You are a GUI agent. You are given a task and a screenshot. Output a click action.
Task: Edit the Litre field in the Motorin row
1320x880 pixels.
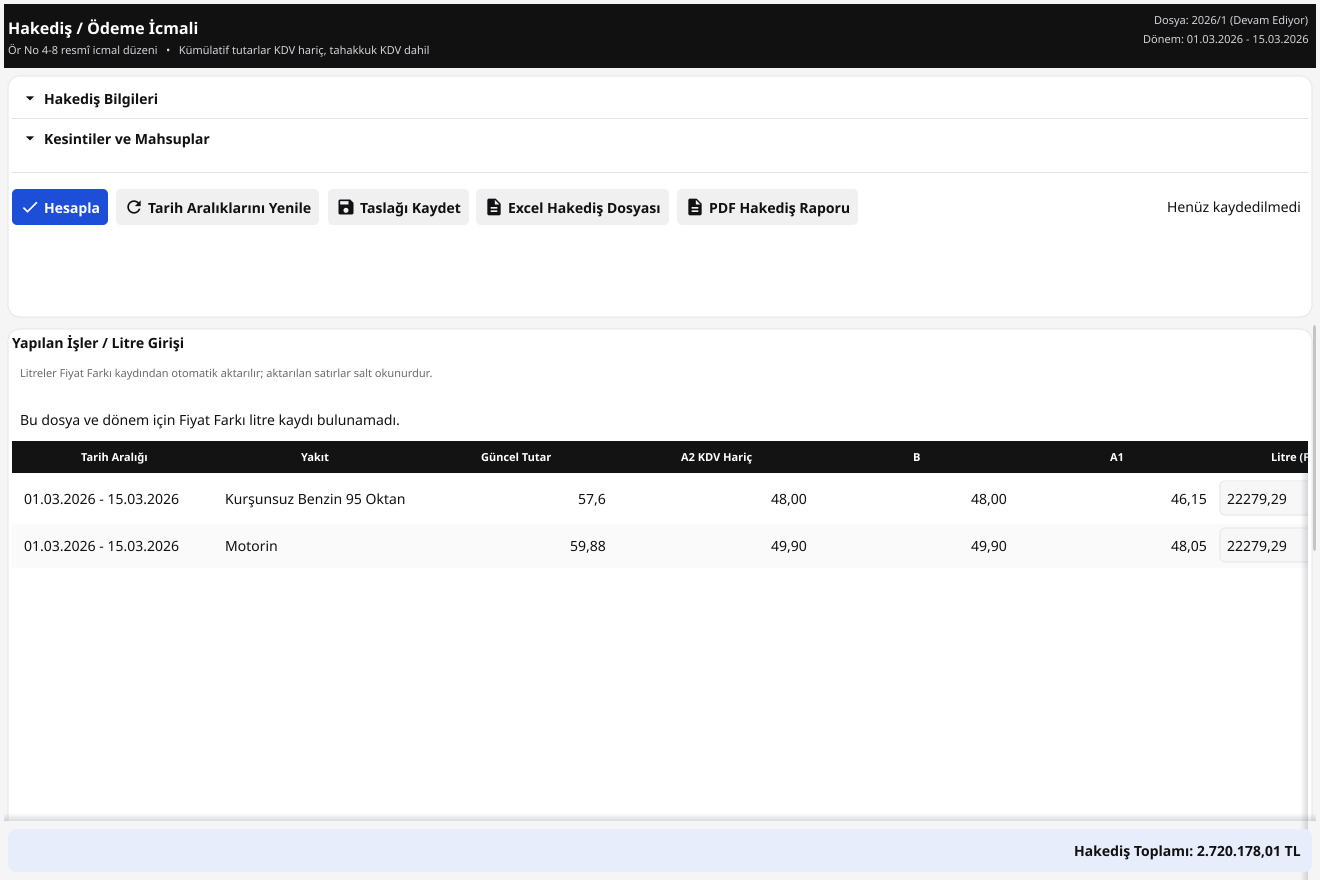coord(1263,546)
